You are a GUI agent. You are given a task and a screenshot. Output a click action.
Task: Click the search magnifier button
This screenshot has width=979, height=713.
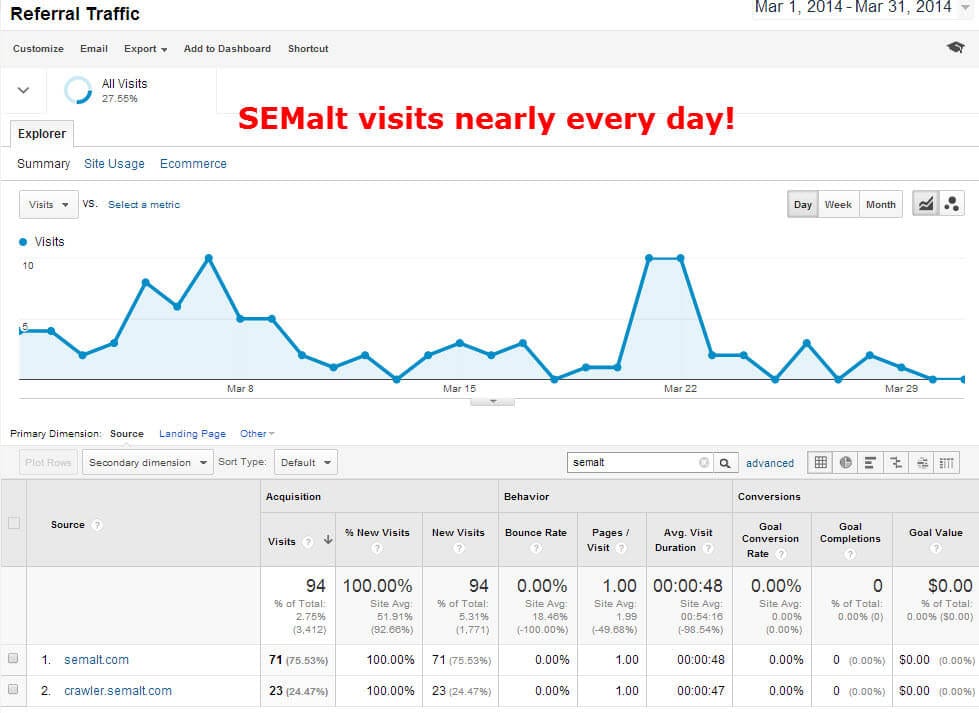coord(725,463)
